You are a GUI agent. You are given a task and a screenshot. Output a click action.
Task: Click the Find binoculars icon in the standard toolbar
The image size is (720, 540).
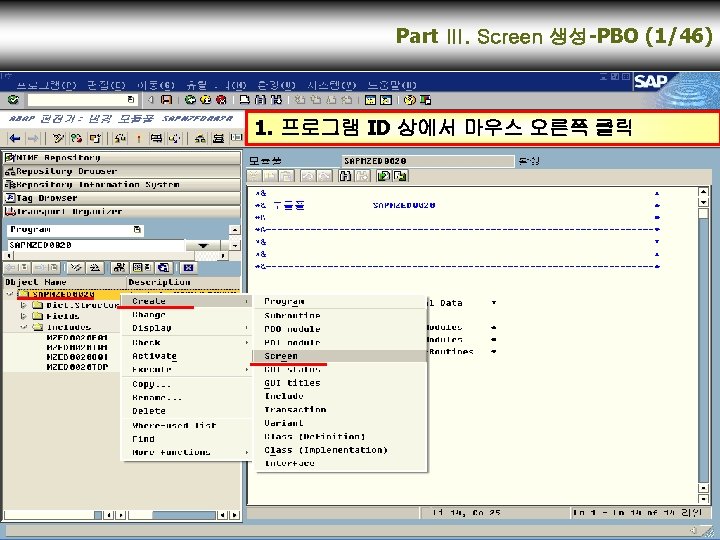click(260, 100)
